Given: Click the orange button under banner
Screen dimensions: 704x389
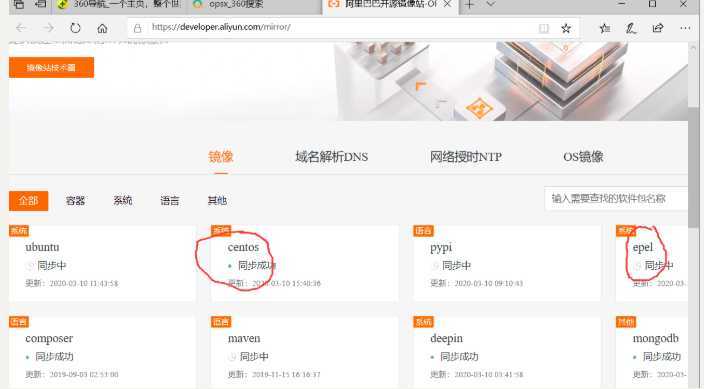Looking at the screenshot, I should (51, 67).
